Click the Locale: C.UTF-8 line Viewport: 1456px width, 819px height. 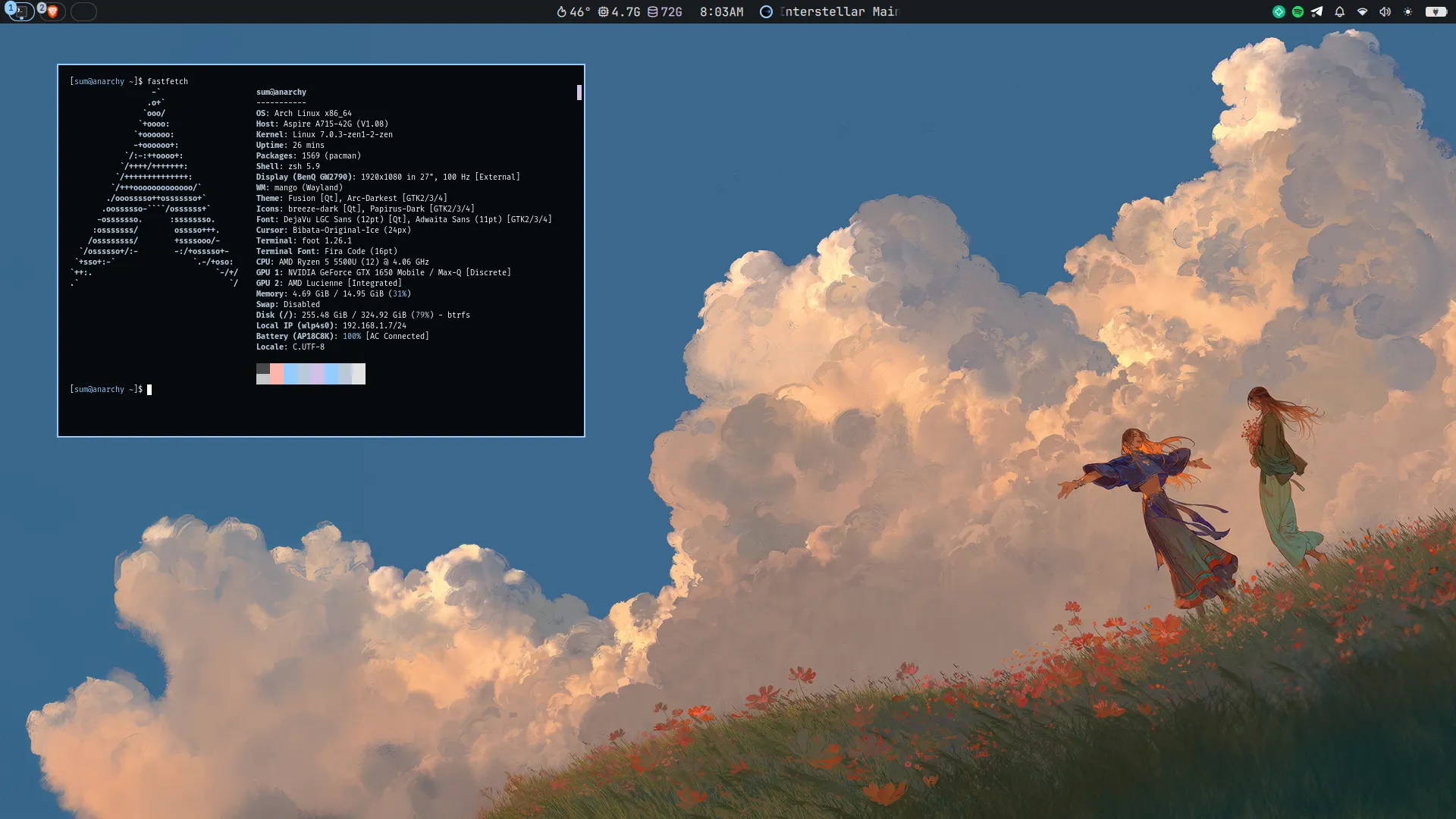pos(290,347)
